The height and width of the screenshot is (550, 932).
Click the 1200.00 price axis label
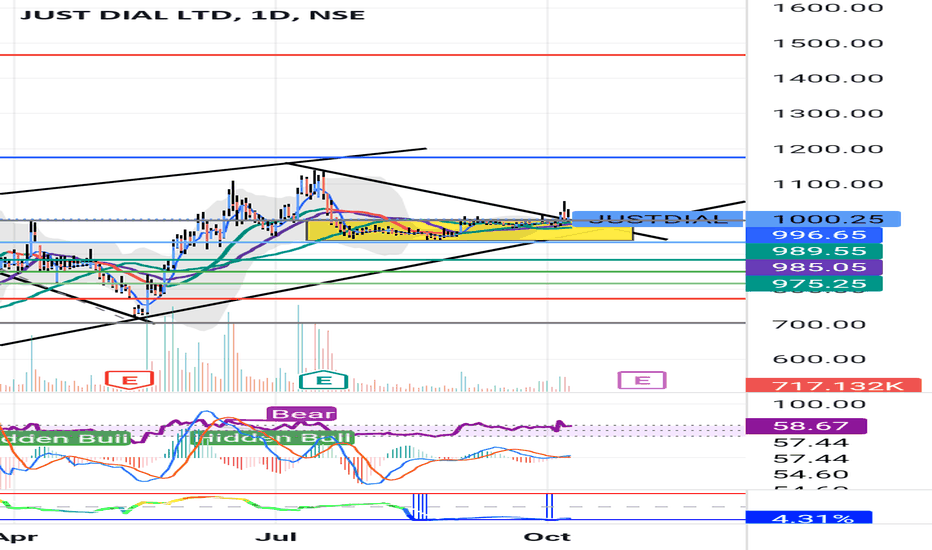click(x=828, y=149)
